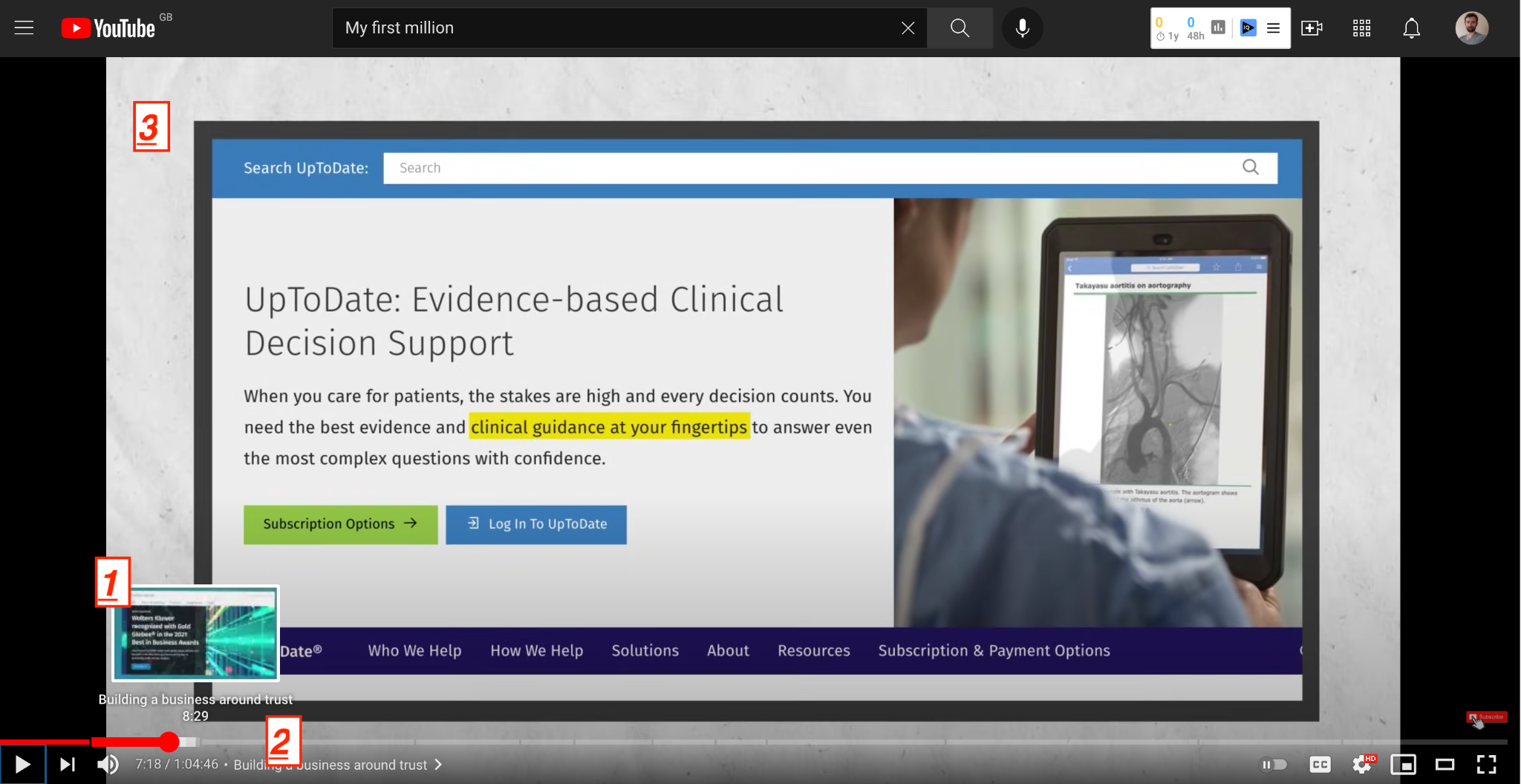Click the blue '0' 48h counter
Viewport: 1521px width, 784px height.
(x=1191, y=22)
